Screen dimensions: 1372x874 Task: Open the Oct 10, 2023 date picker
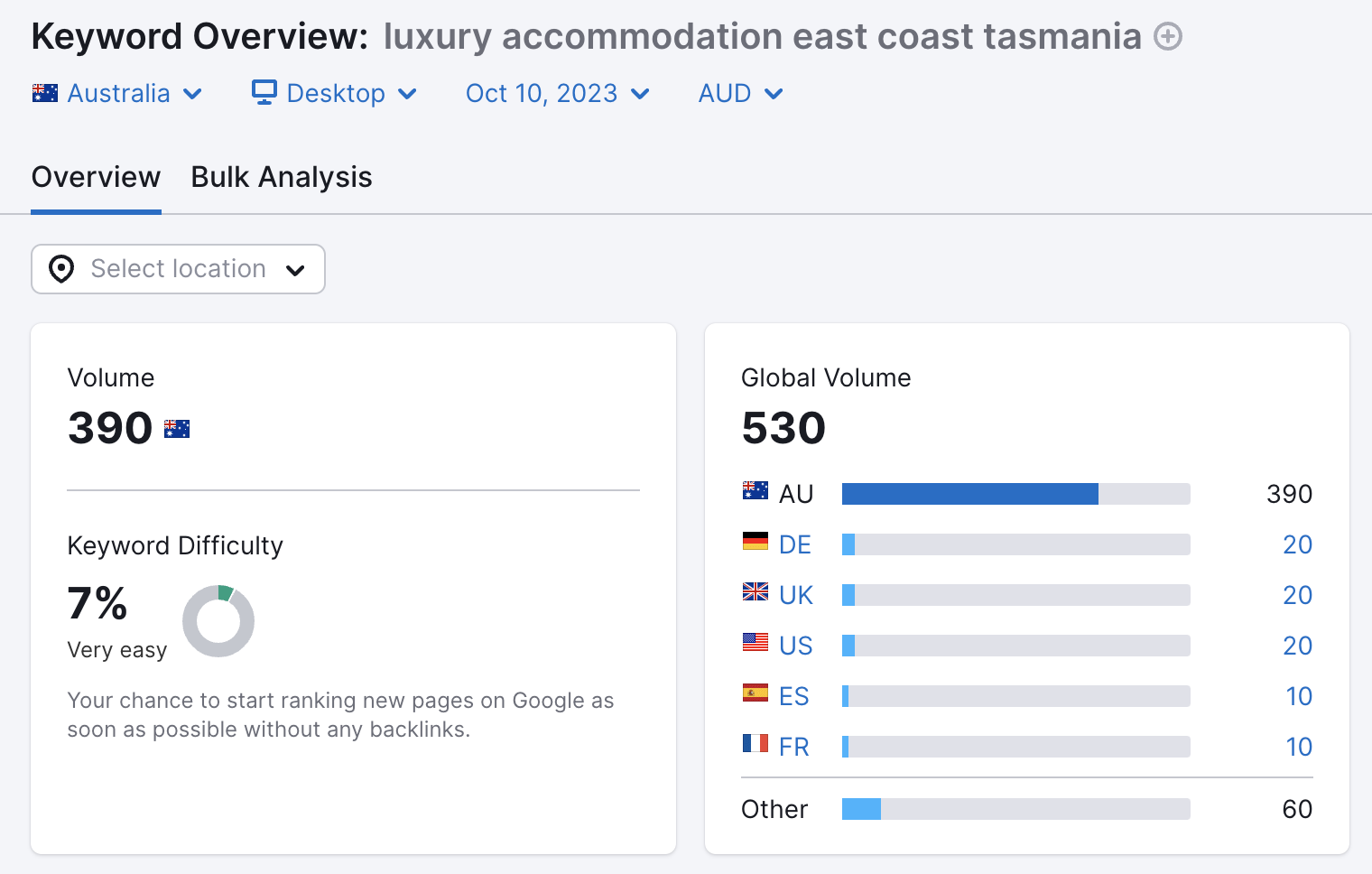pyautogui.click(x=557, y=93)
